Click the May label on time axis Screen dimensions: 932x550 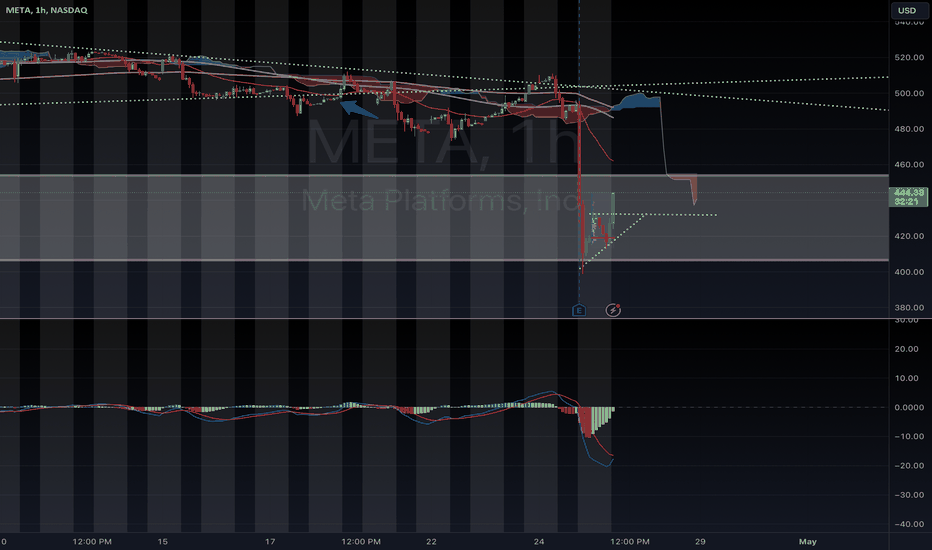tap(807, 542)
